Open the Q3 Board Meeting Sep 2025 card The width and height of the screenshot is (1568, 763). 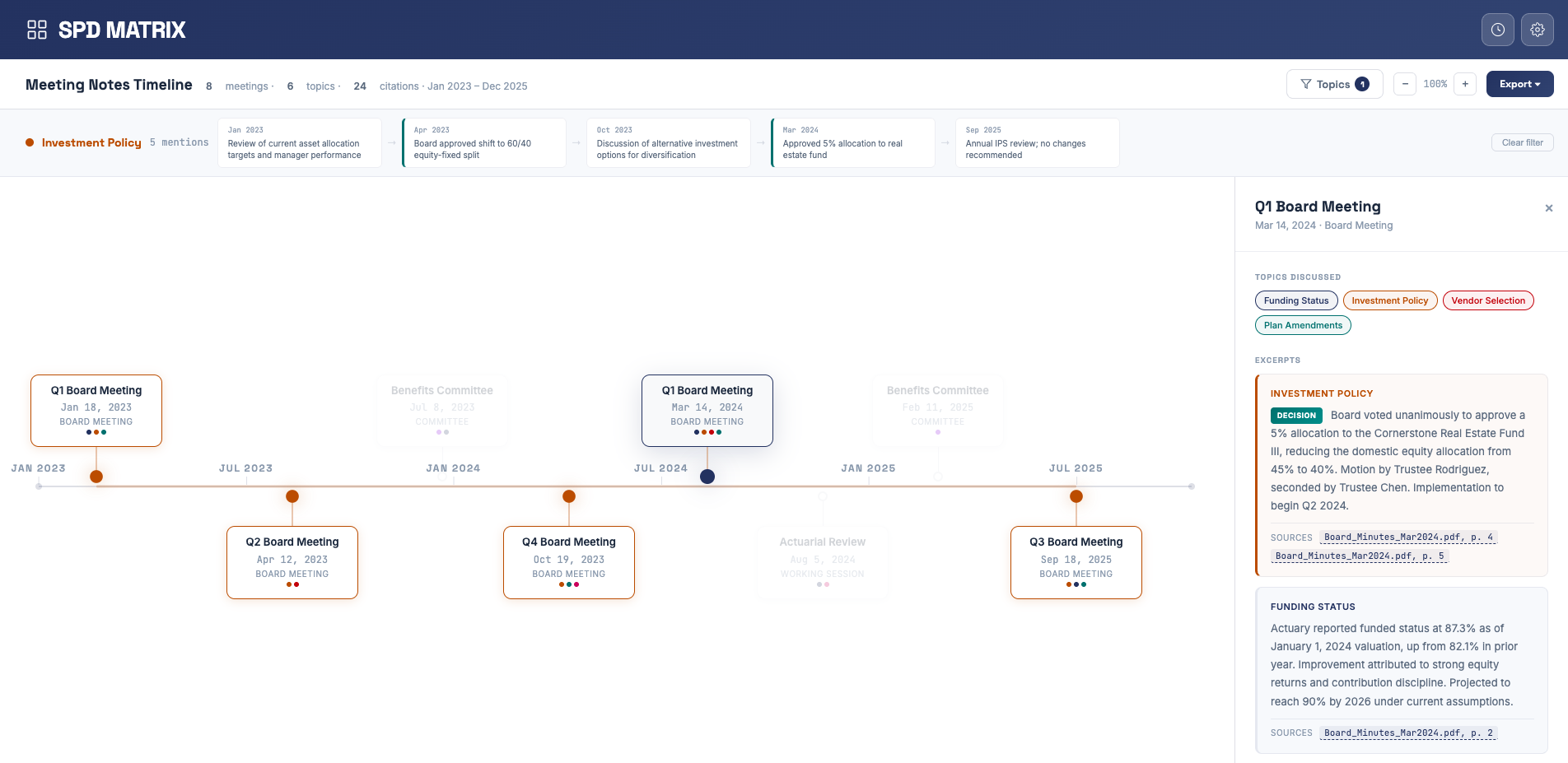point(1076,562)
